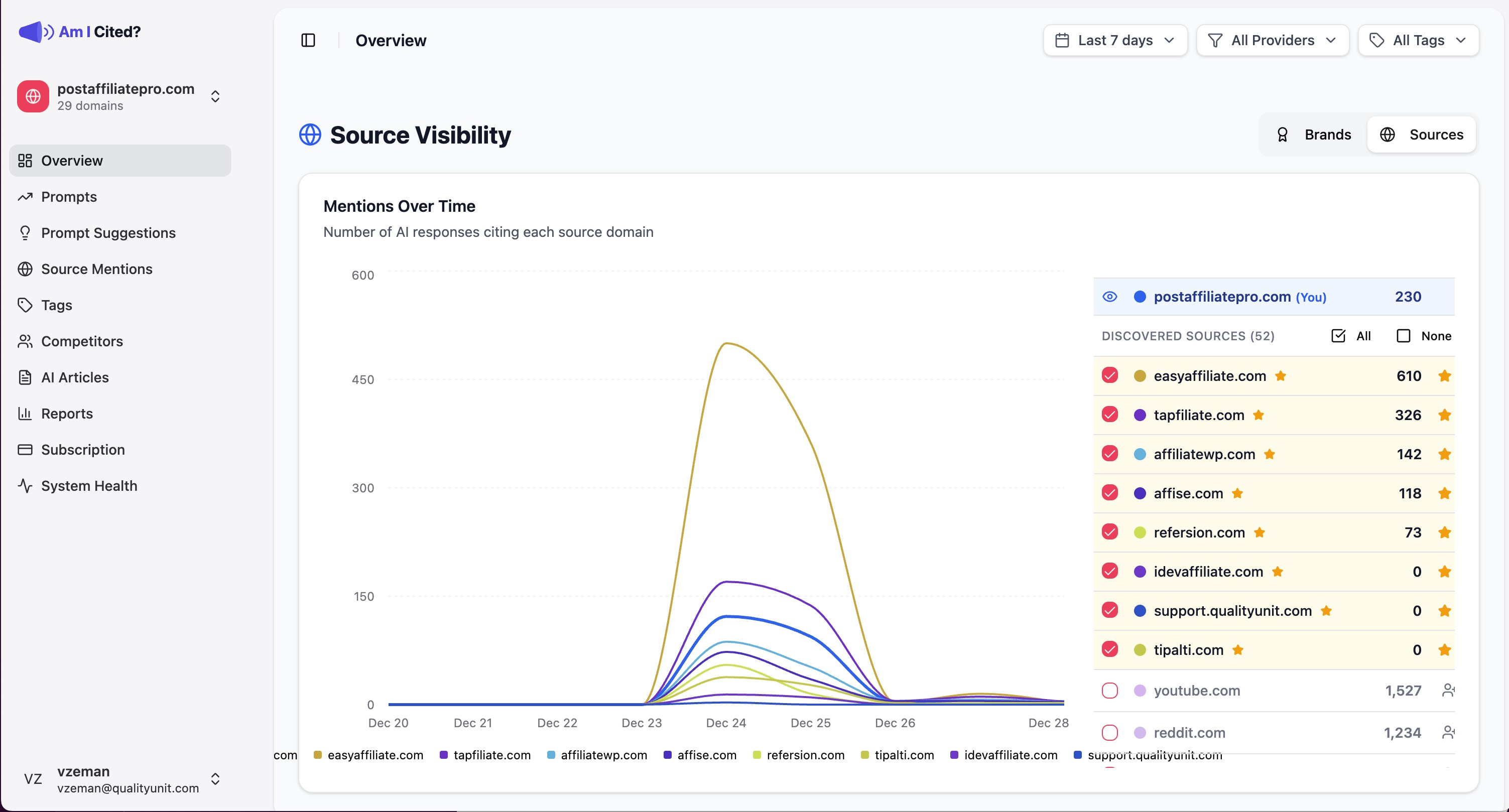Collapse the sidebar using the panel toggle icon
The width and height of the screenshot is (1509, 812).
click(x=309, y=40)
